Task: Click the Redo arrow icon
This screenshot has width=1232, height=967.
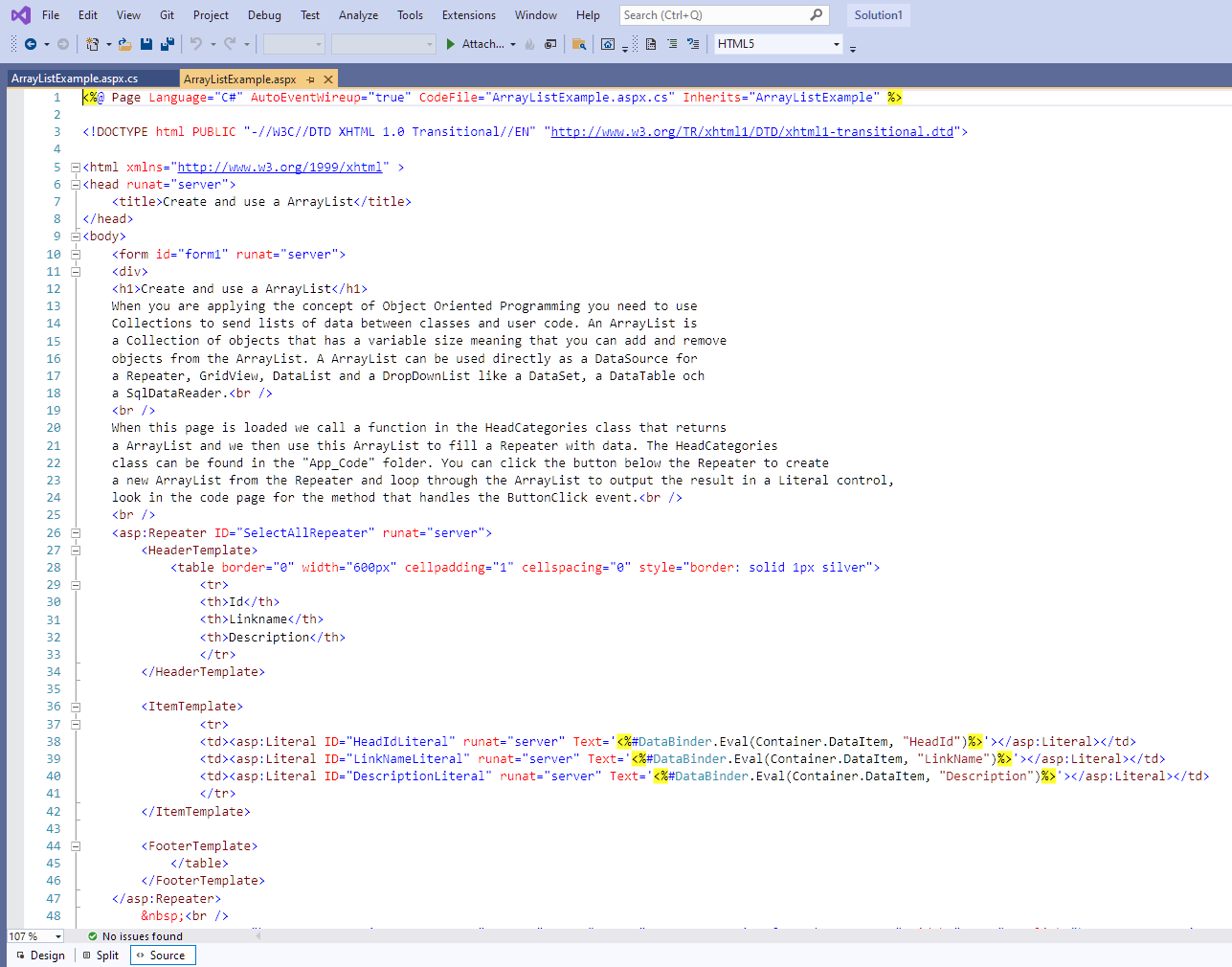Action: coord(230,44)
